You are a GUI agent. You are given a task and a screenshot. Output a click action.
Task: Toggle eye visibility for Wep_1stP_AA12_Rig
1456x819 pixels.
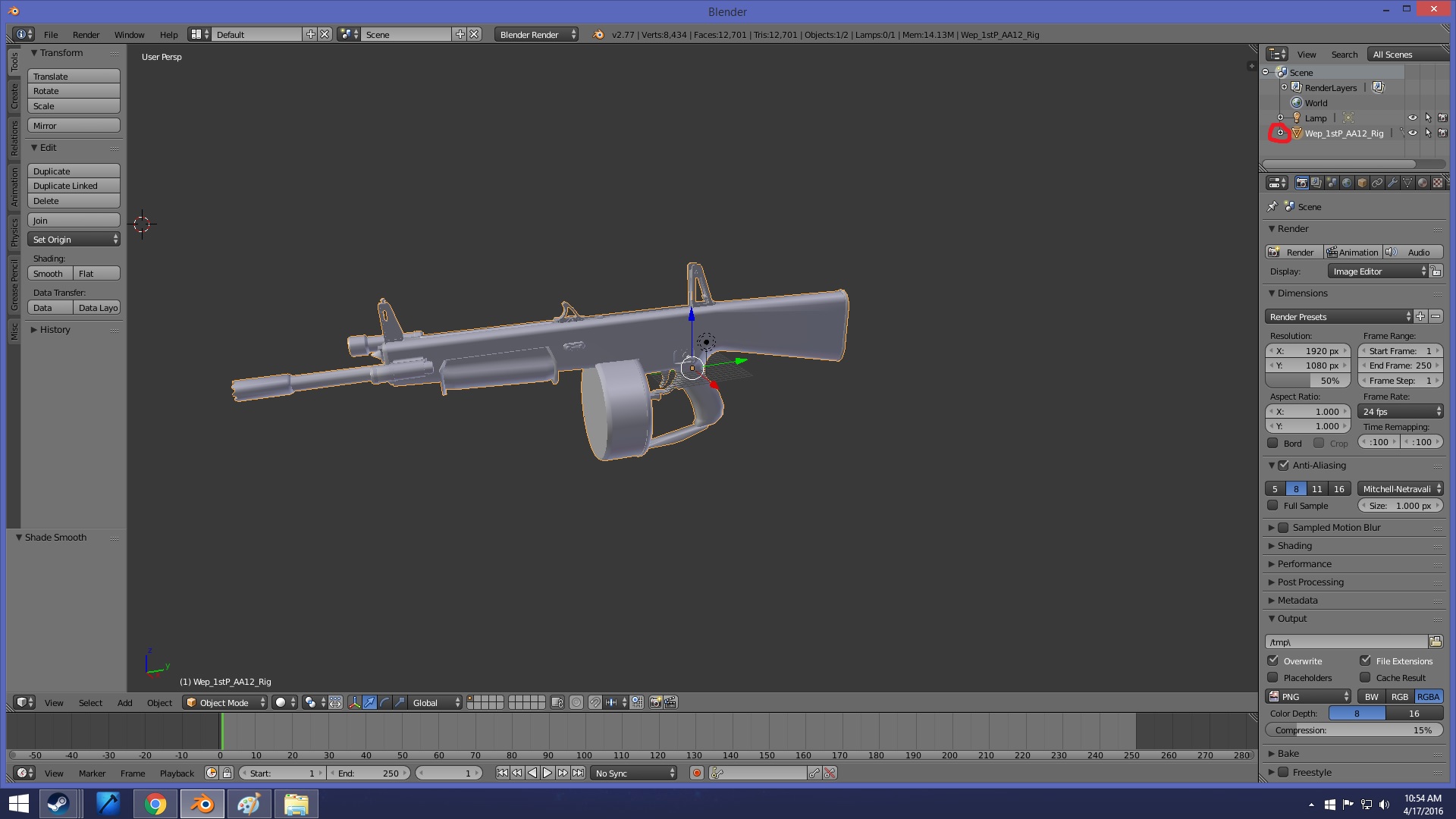[x=1413, y=133]
